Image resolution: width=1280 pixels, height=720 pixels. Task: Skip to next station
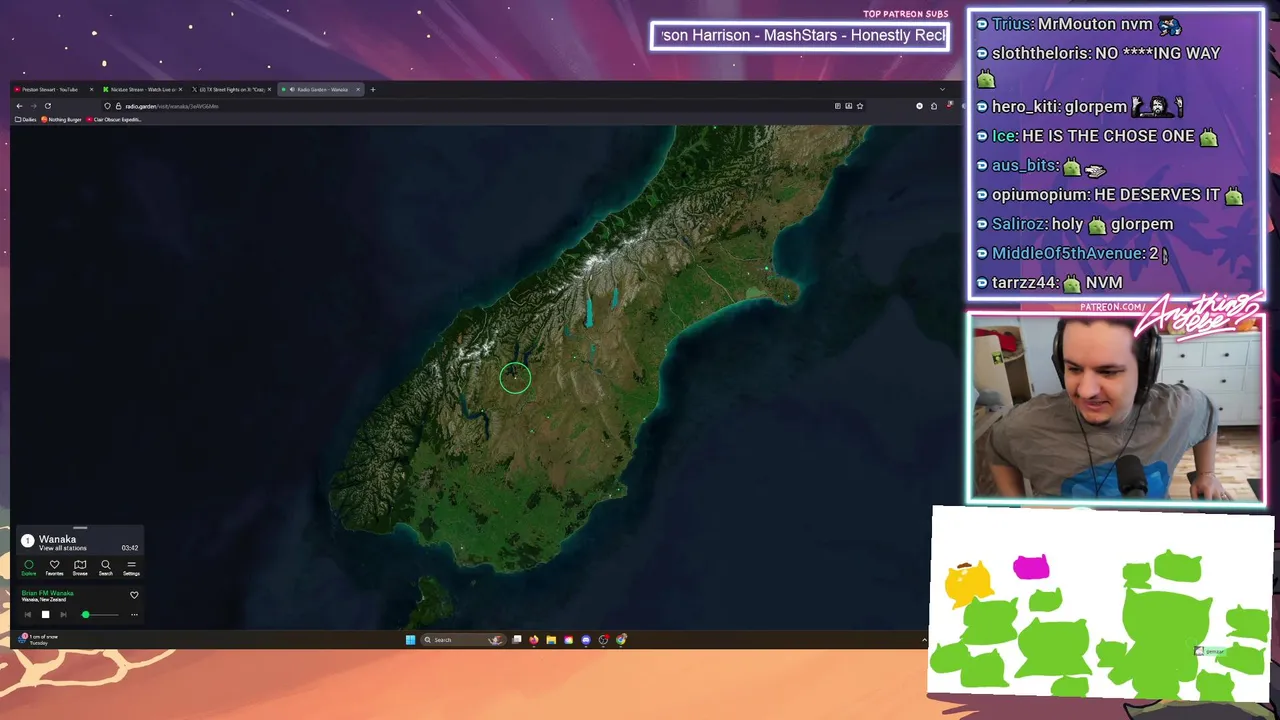click(63, 615)
